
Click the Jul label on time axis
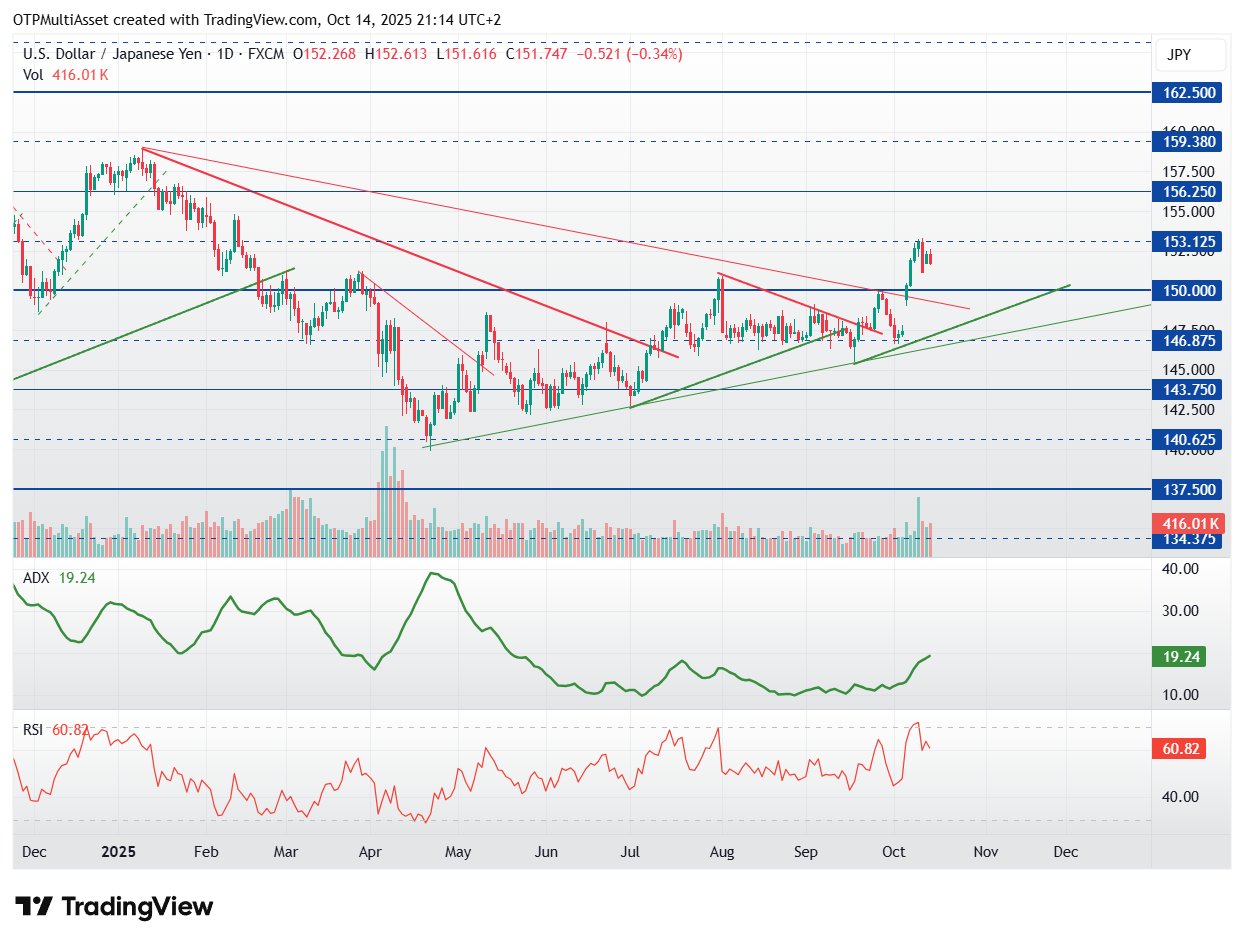[x=630, y=852]
